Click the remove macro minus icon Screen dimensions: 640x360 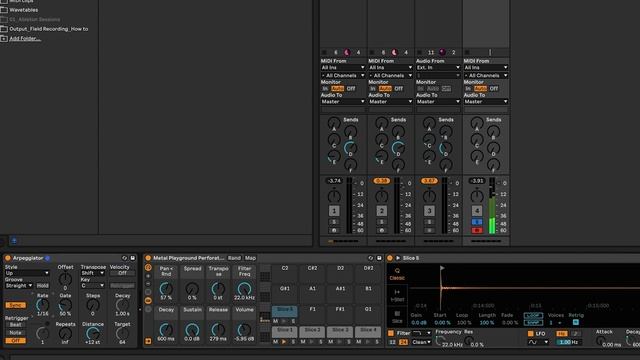tap(148, 284)
